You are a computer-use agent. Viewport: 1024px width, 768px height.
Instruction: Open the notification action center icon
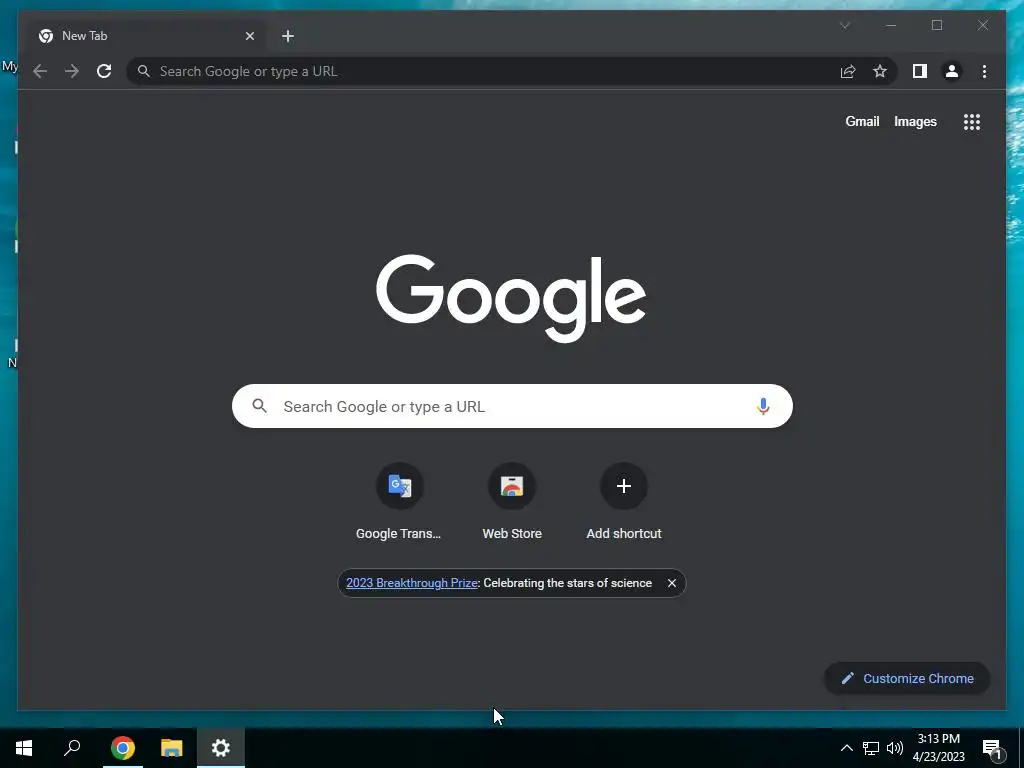tap(992, 749)
